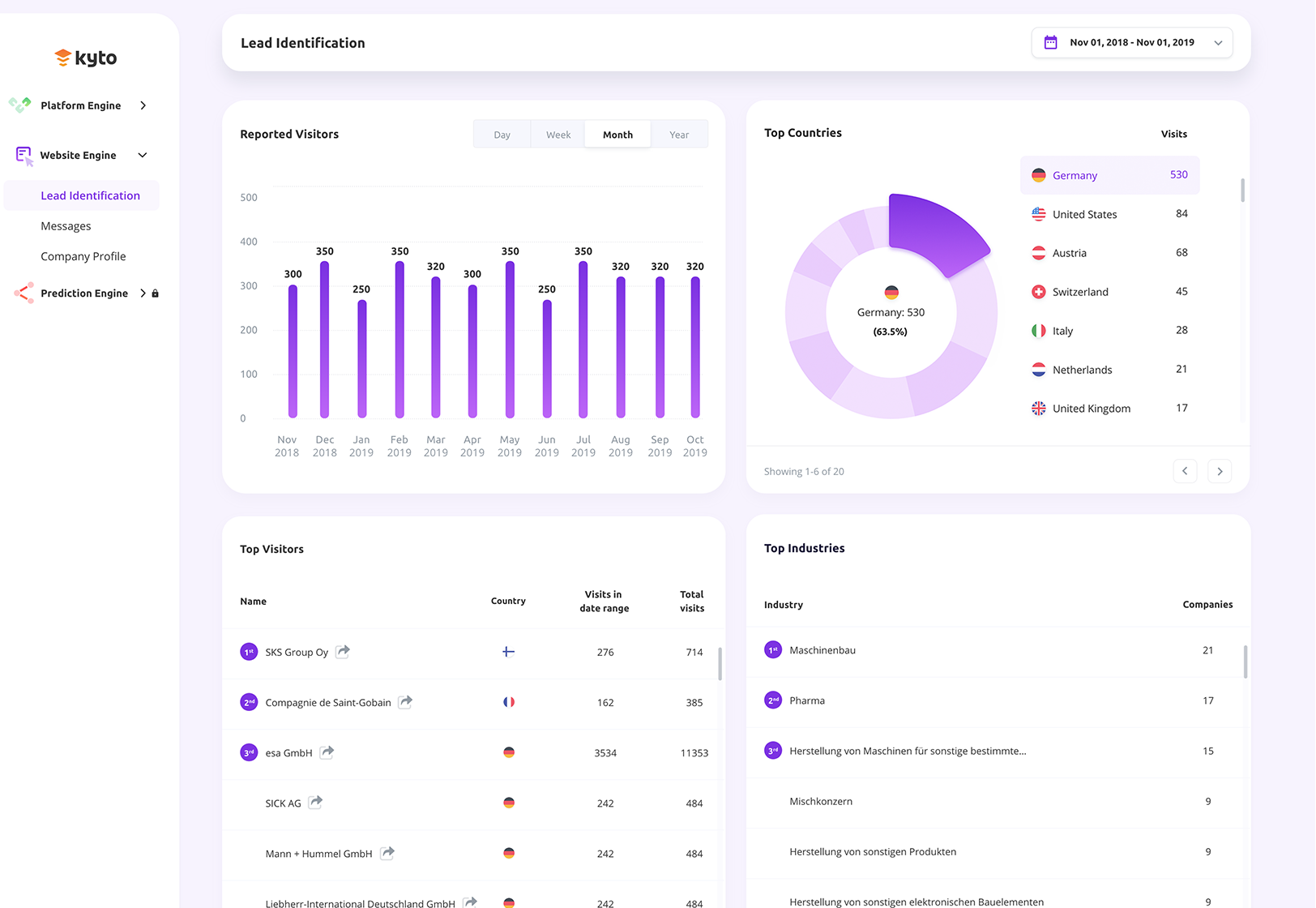Open Lead Identification in sidebar
This screenshot has height=908, width=1316.
tap(82, 195)
